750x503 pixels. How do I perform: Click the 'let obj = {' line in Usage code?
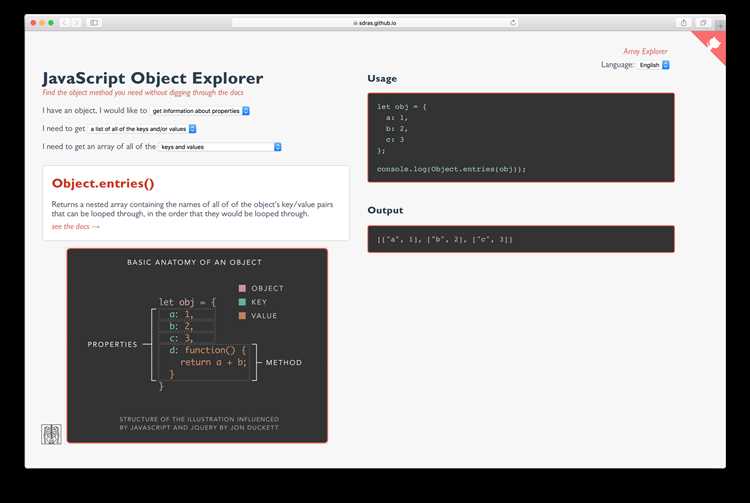[401, 107]
